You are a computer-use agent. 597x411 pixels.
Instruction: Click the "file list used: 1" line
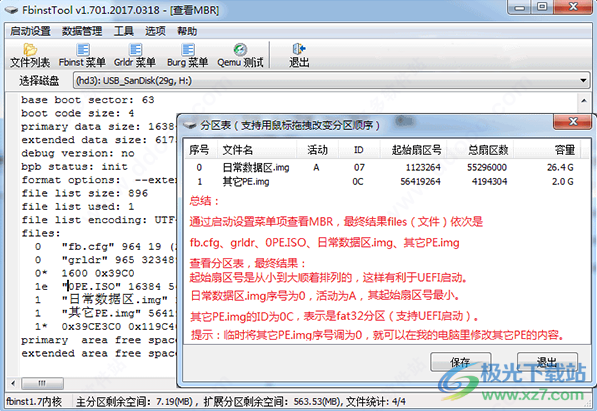point(78,206)
